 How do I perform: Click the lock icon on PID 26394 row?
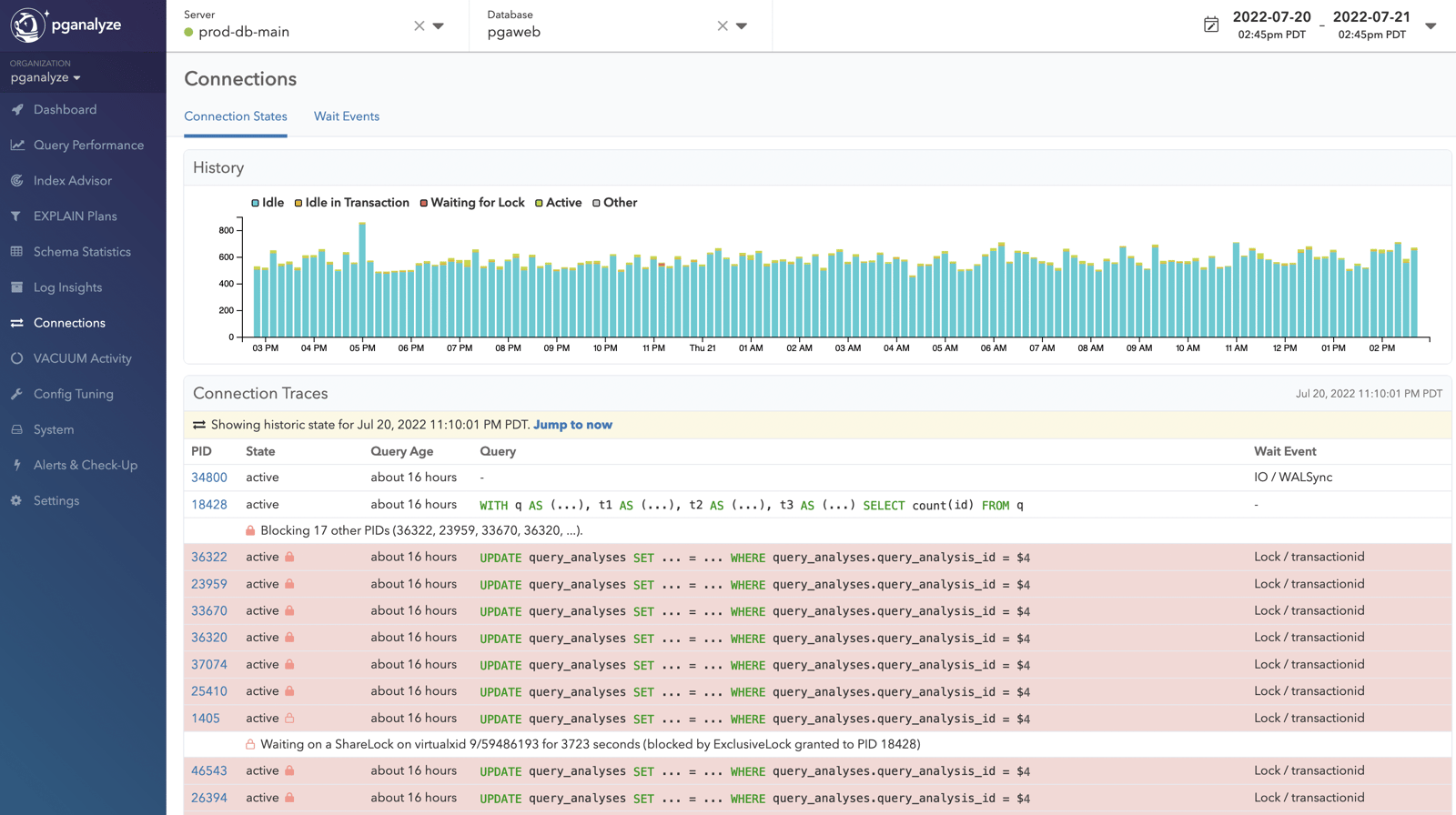[289, 798]
